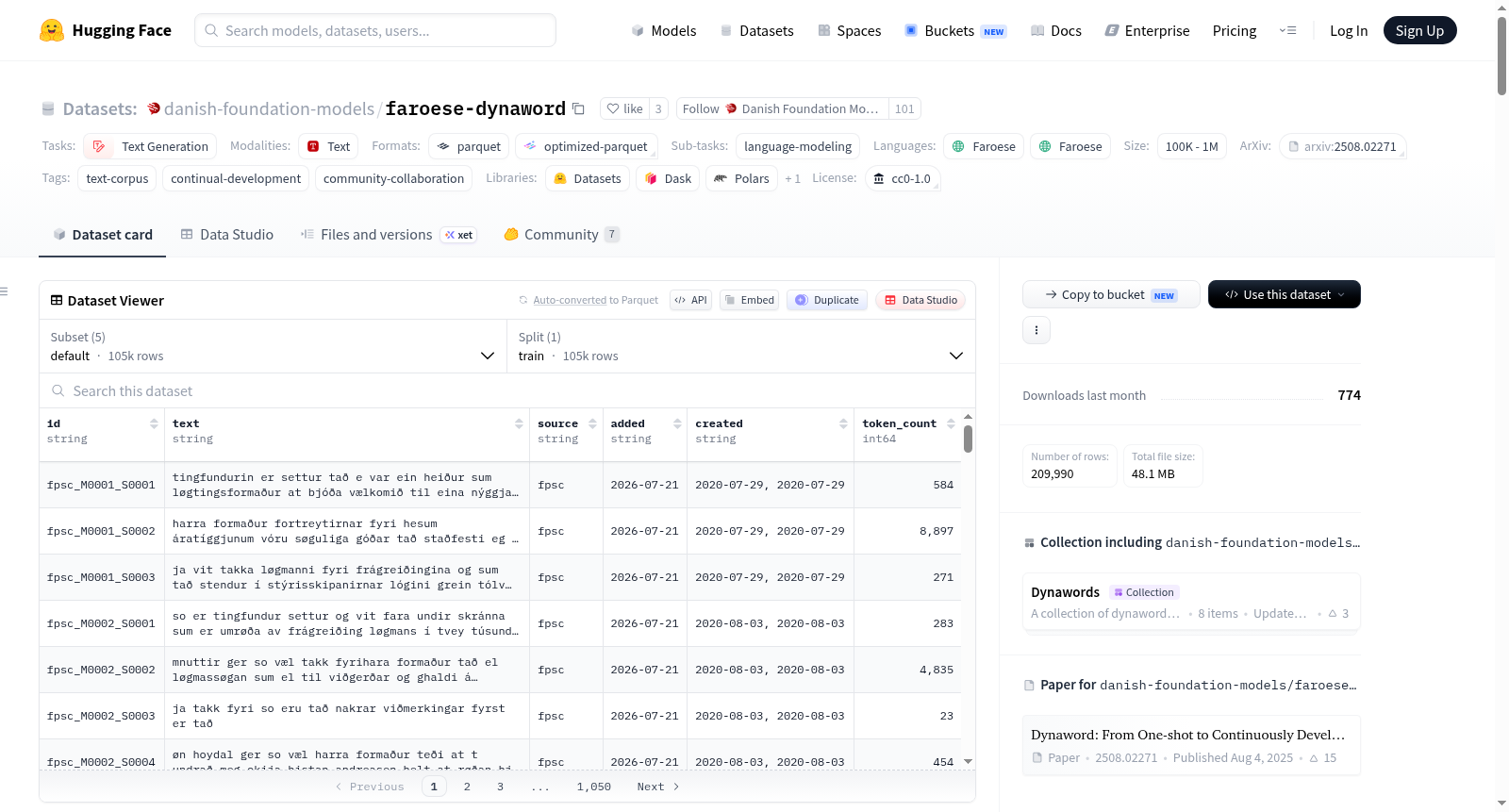Click the text-corpus tag
The height and width of the screenshot is (812, 1509).
tap(117, 178)
